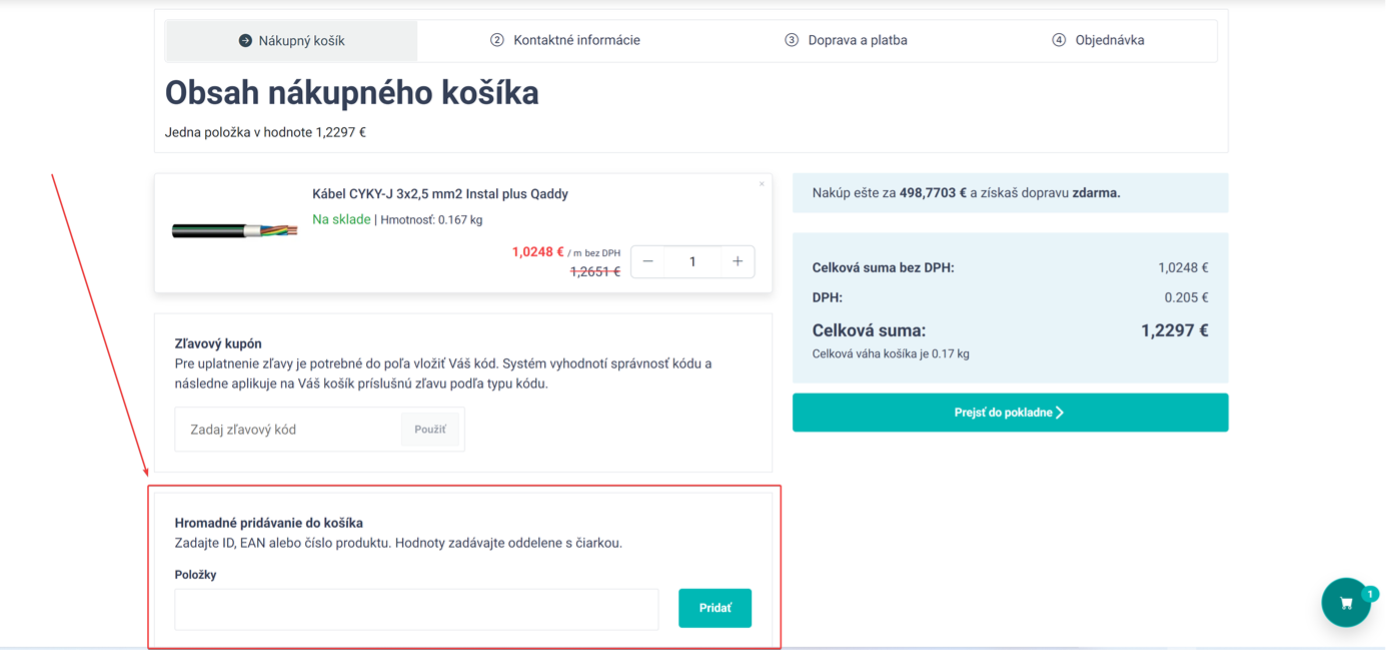Viewport: 1390px width, 653px height.
Task: Decrease quantity with the minus button
Action: coord(648,262)
